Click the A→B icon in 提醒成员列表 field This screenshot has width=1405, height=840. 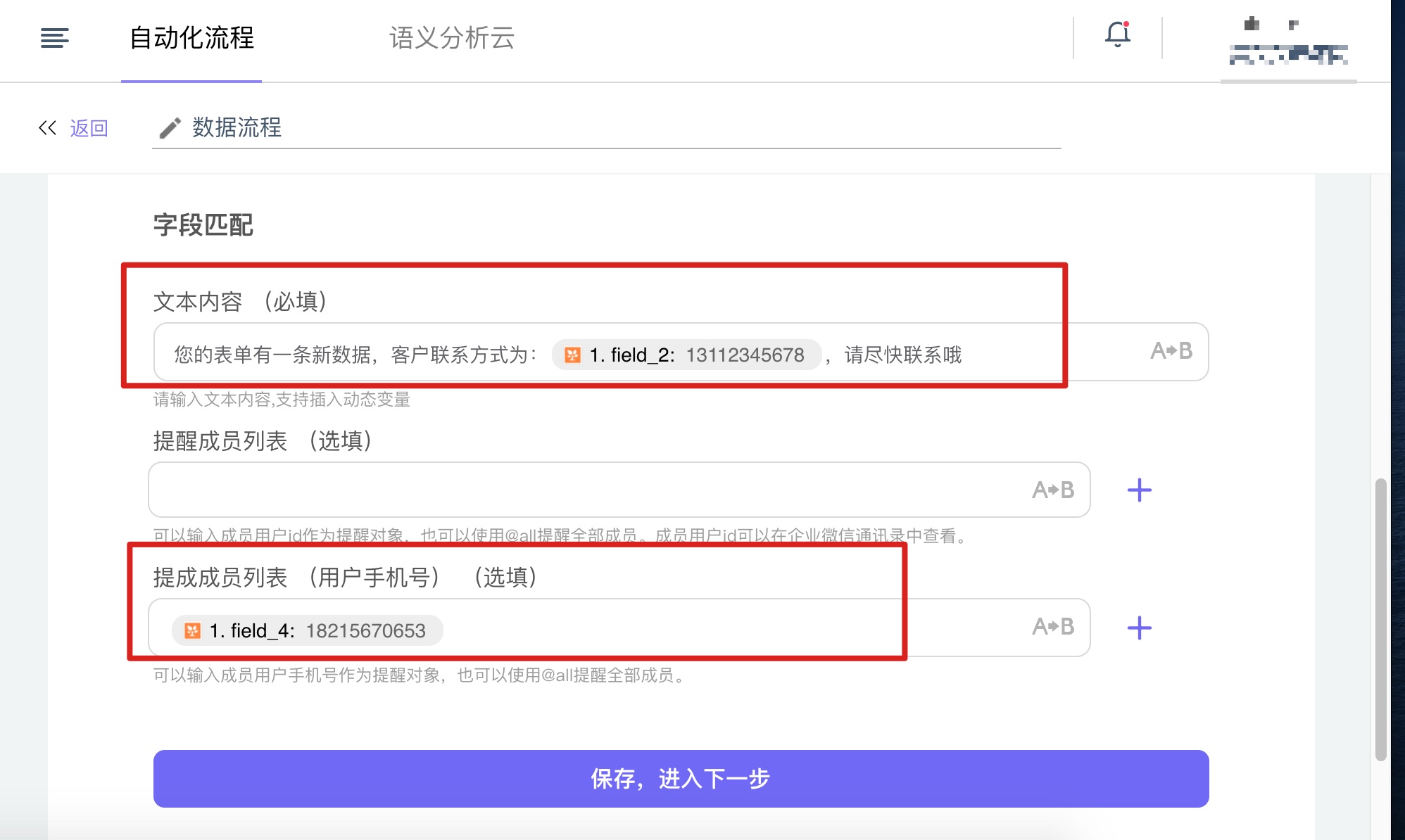(x=1053, y=490)
